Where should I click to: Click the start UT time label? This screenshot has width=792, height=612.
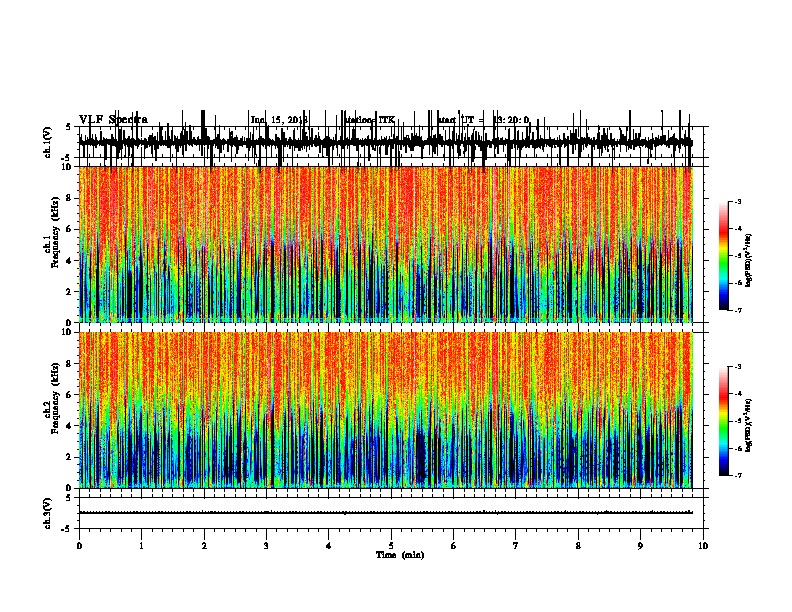point(484,120)
